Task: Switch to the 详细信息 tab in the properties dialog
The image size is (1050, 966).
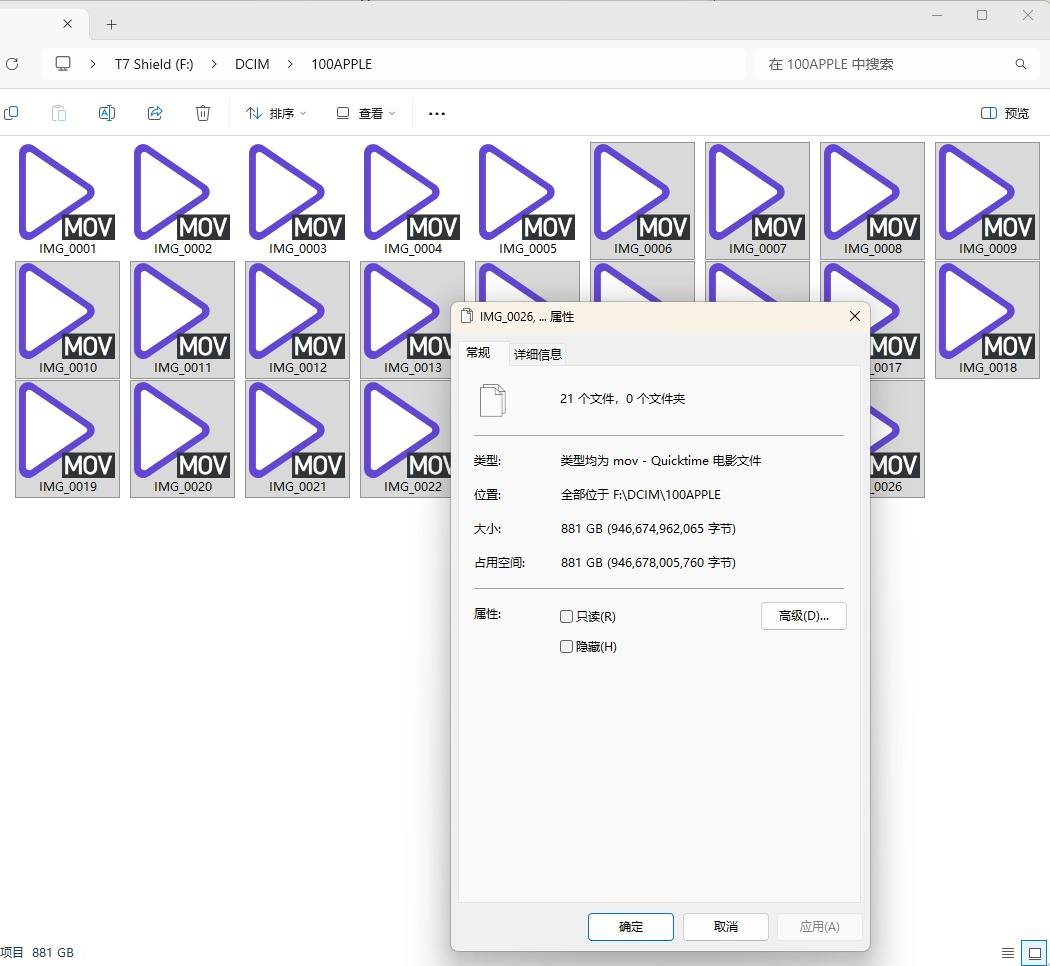Action: [x=538, y=354]
